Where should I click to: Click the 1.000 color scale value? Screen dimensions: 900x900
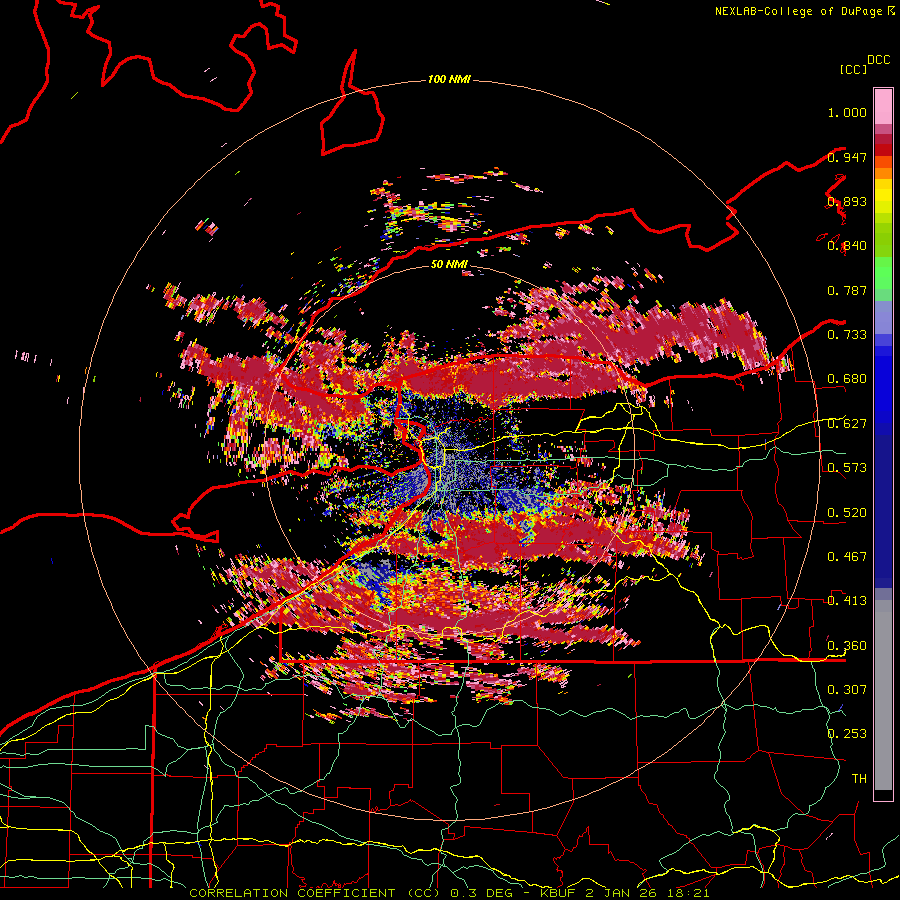tap(847, 112)
